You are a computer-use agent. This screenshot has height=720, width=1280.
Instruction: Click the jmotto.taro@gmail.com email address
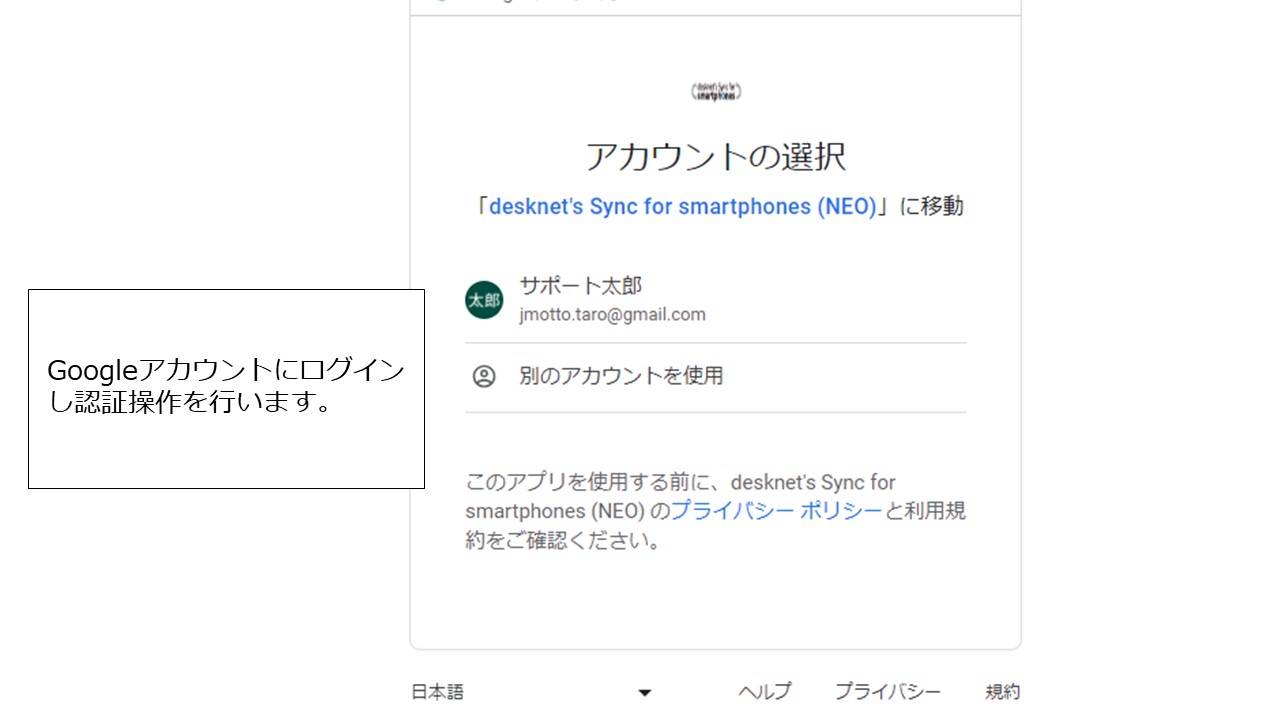pos(612,315)
